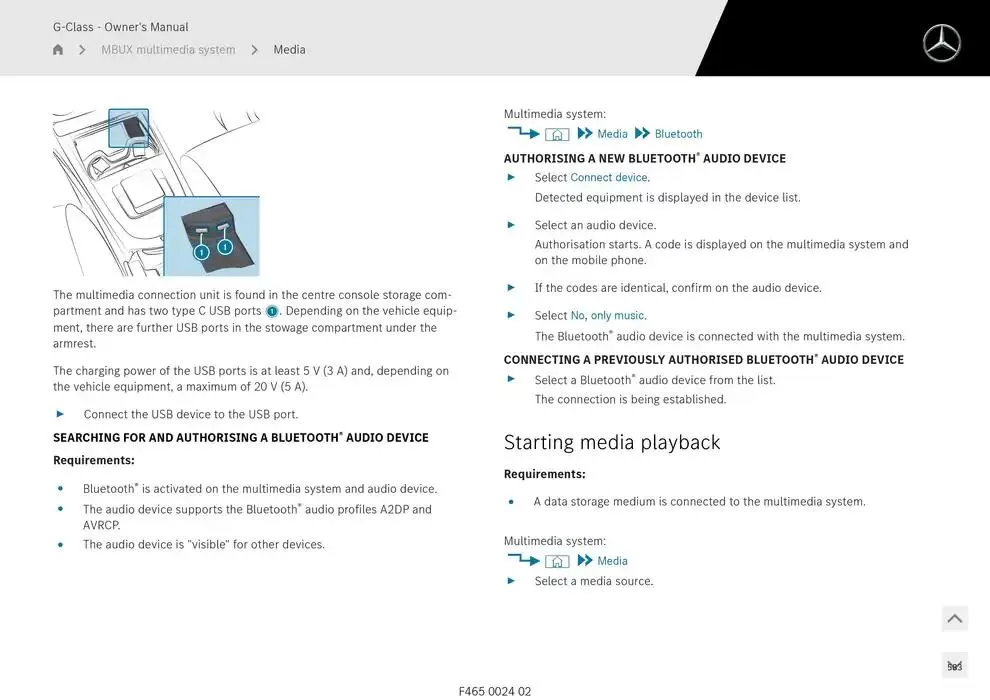The height and width of the screenshot is (700, 990).
Task: Click the chevron before Media in breadcrumb
Action: coord(254,50)
